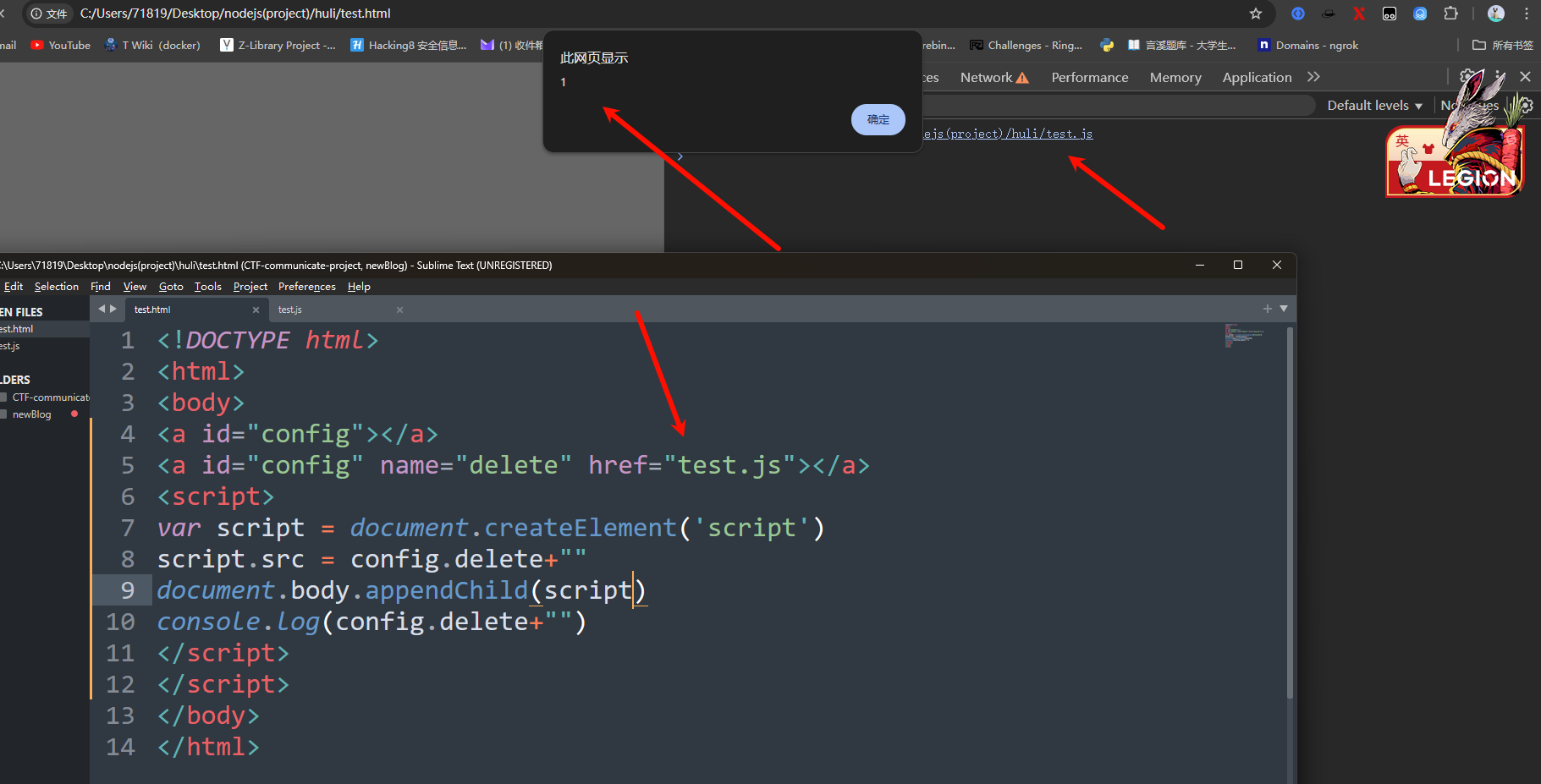The height and width of the screenshot is (784, 1541).
Task: Maximize the Sublime Text window
Action: (x=1238, y=265)
